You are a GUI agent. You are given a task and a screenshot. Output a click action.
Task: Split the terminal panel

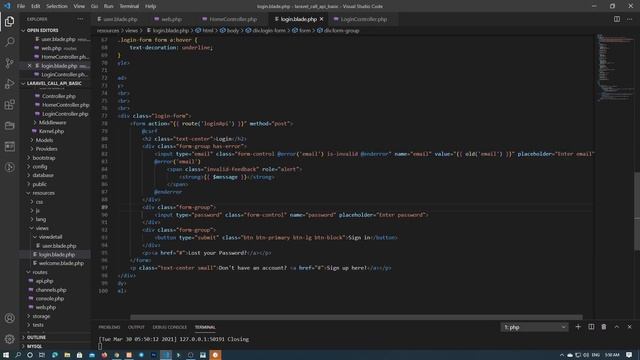pyautogui.click(x=591, y=327)
